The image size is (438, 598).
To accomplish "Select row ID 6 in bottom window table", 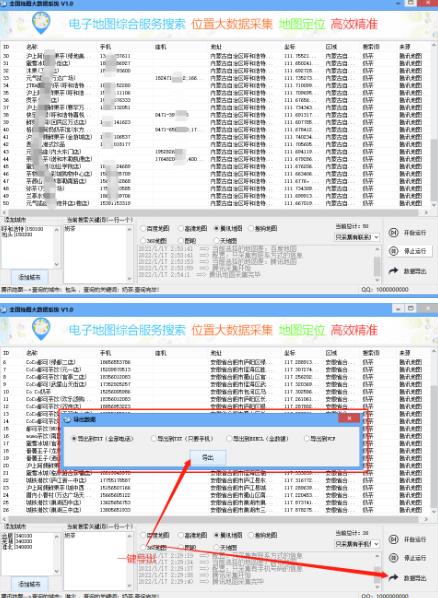I will pos(216,362).
